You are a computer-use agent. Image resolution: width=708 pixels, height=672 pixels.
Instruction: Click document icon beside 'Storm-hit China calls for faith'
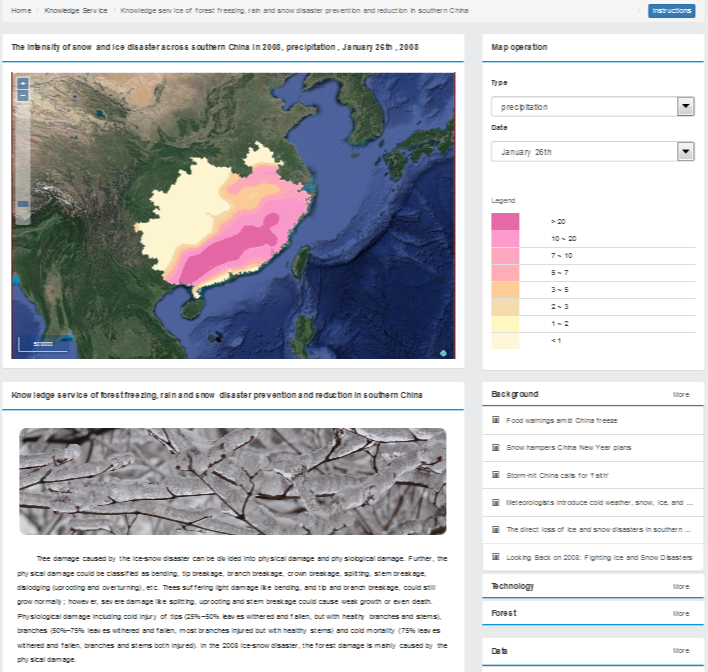pyautogui.click(x=495, y=475)
